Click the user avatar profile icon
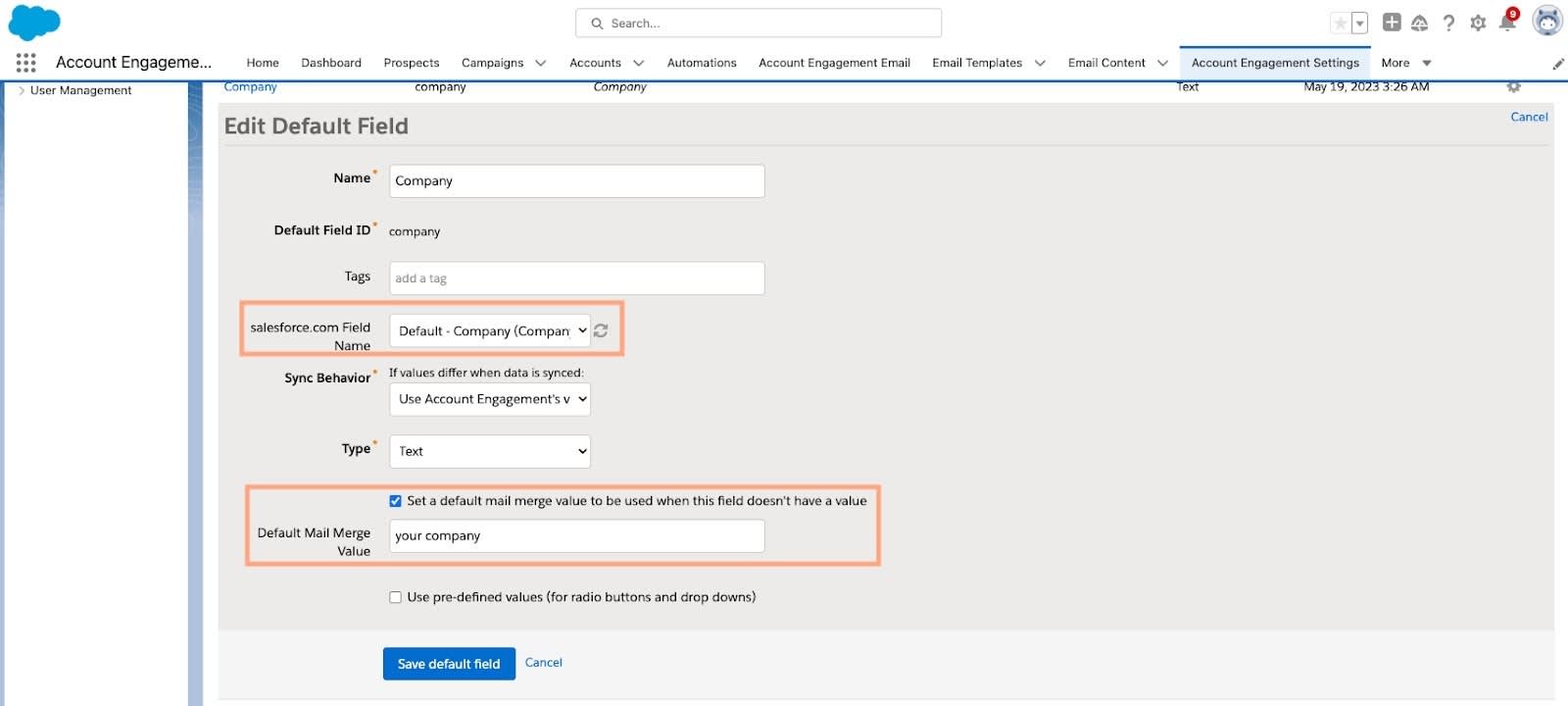This screenshot has width=1568, height=706. [x=1547, y=21]
